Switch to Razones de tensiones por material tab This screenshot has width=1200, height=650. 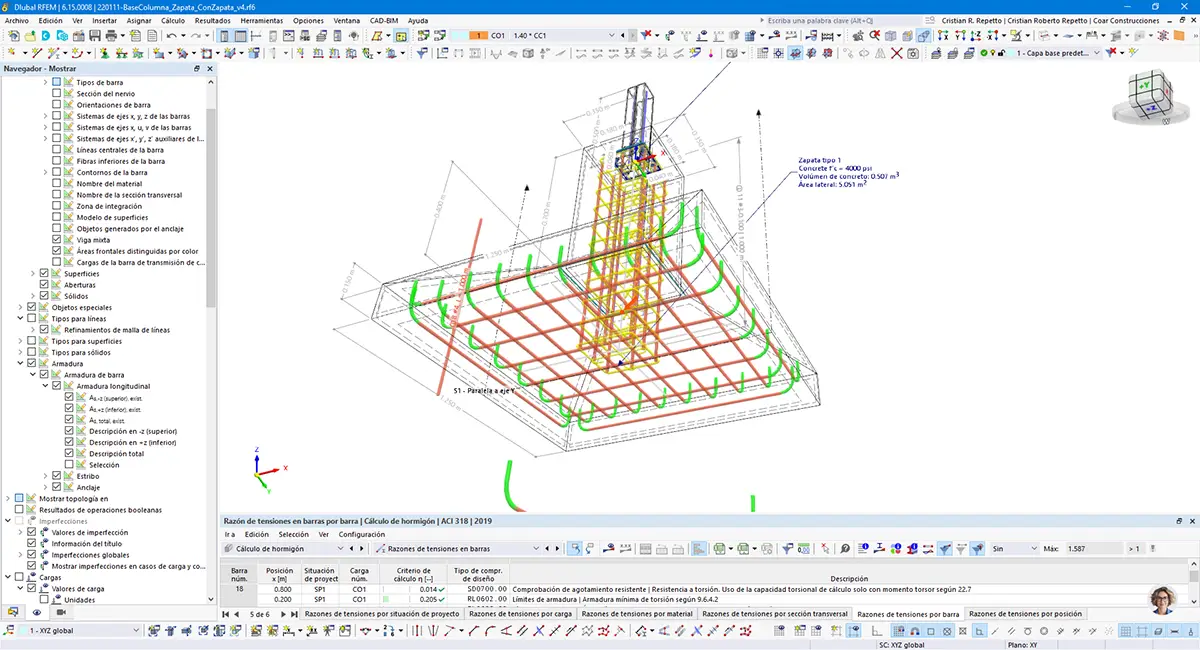637,614
